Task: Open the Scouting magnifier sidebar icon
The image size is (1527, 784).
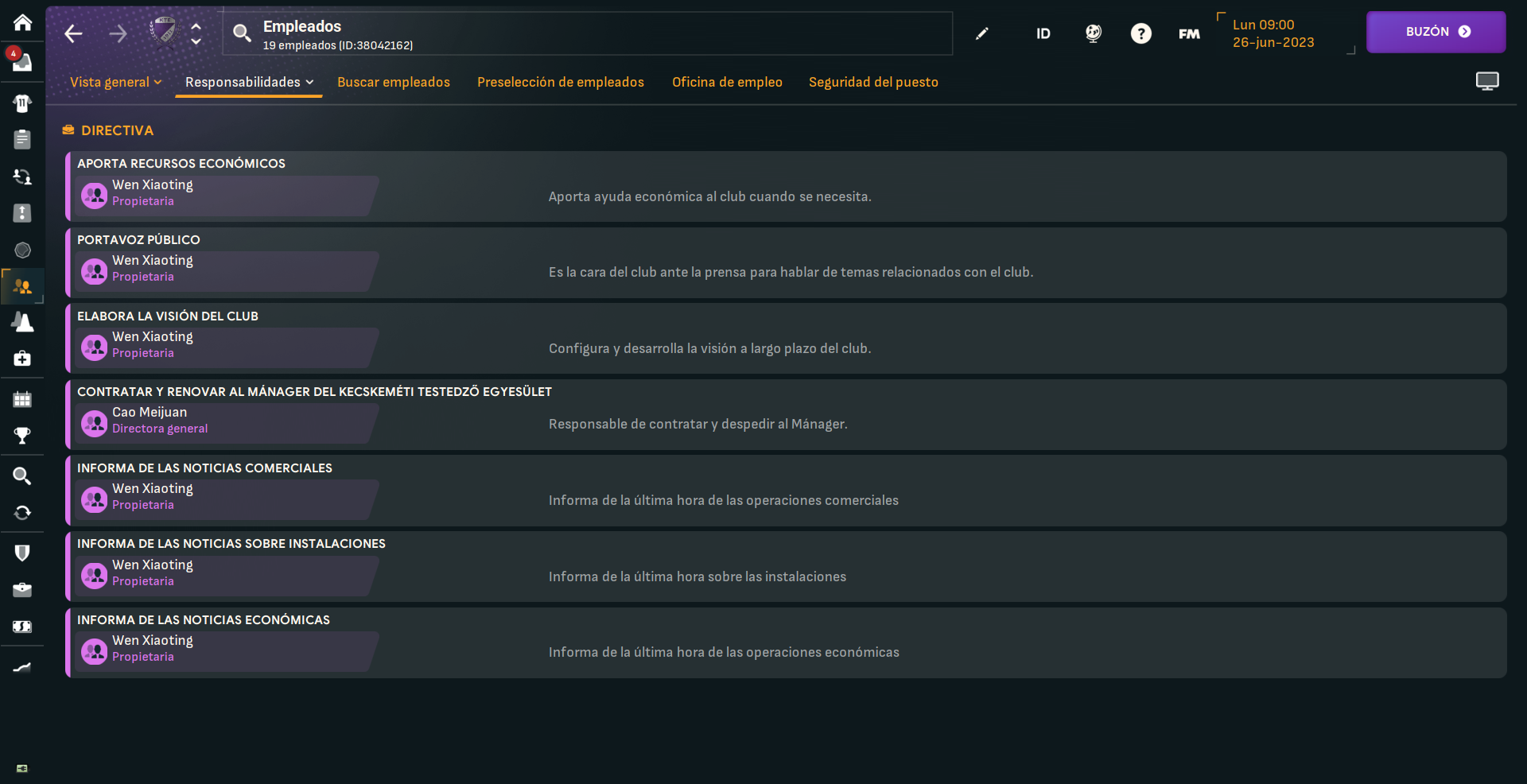Action: (22, 476)
